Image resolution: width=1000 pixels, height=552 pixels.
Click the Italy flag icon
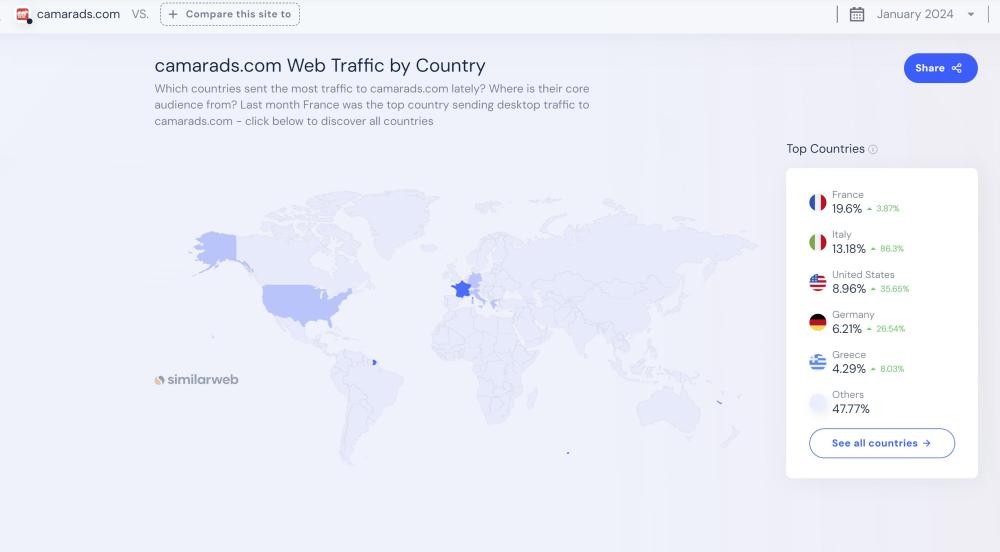coord(818,242)
